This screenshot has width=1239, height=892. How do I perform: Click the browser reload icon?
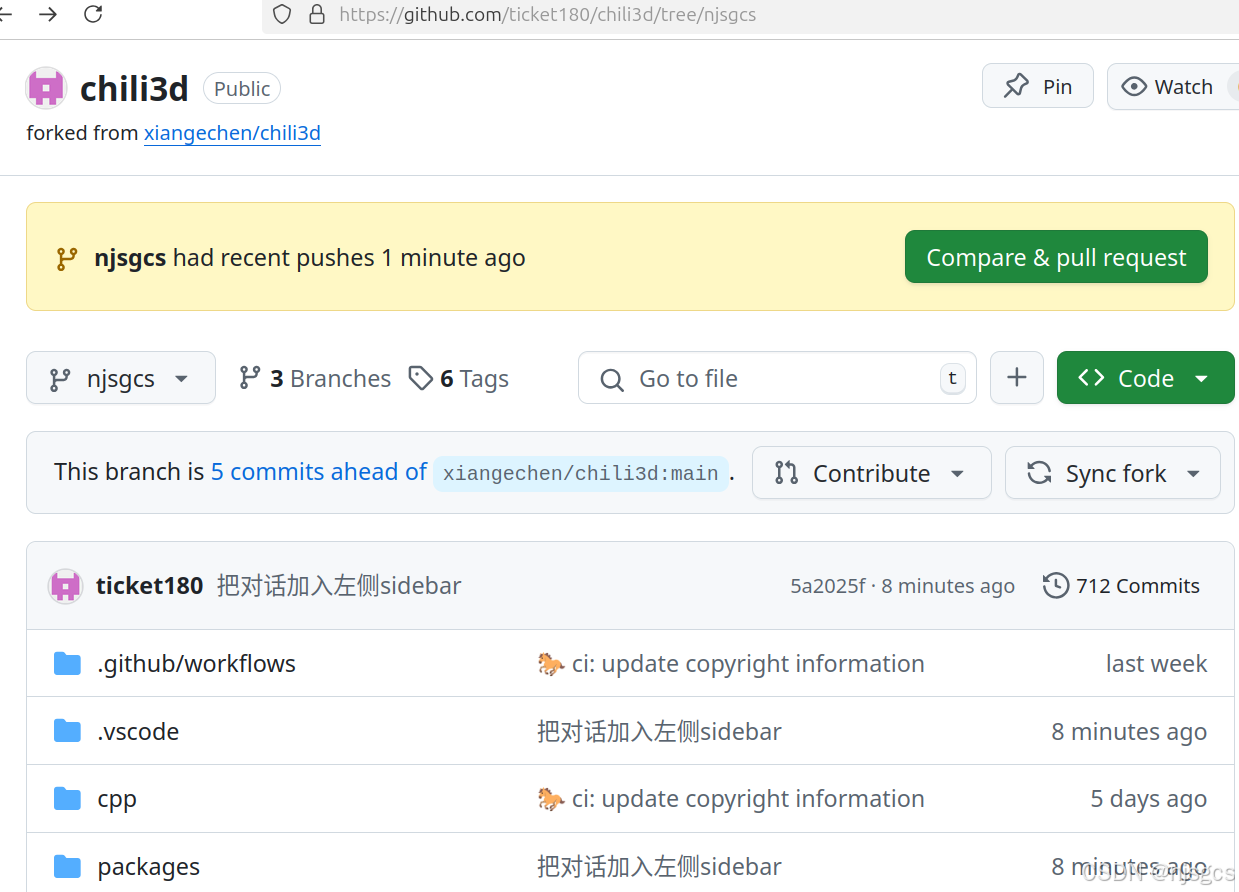tap(93, 14)
